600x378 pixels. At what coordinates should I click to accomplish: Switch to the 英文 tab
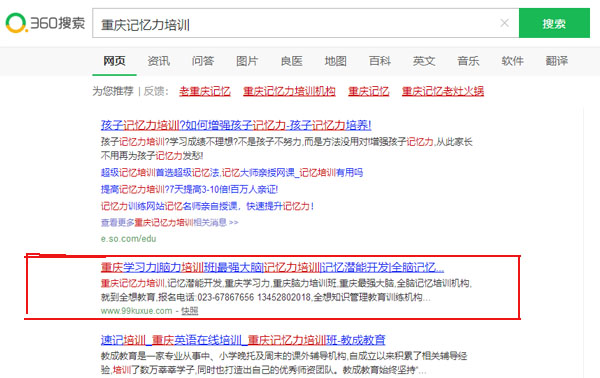424,61
